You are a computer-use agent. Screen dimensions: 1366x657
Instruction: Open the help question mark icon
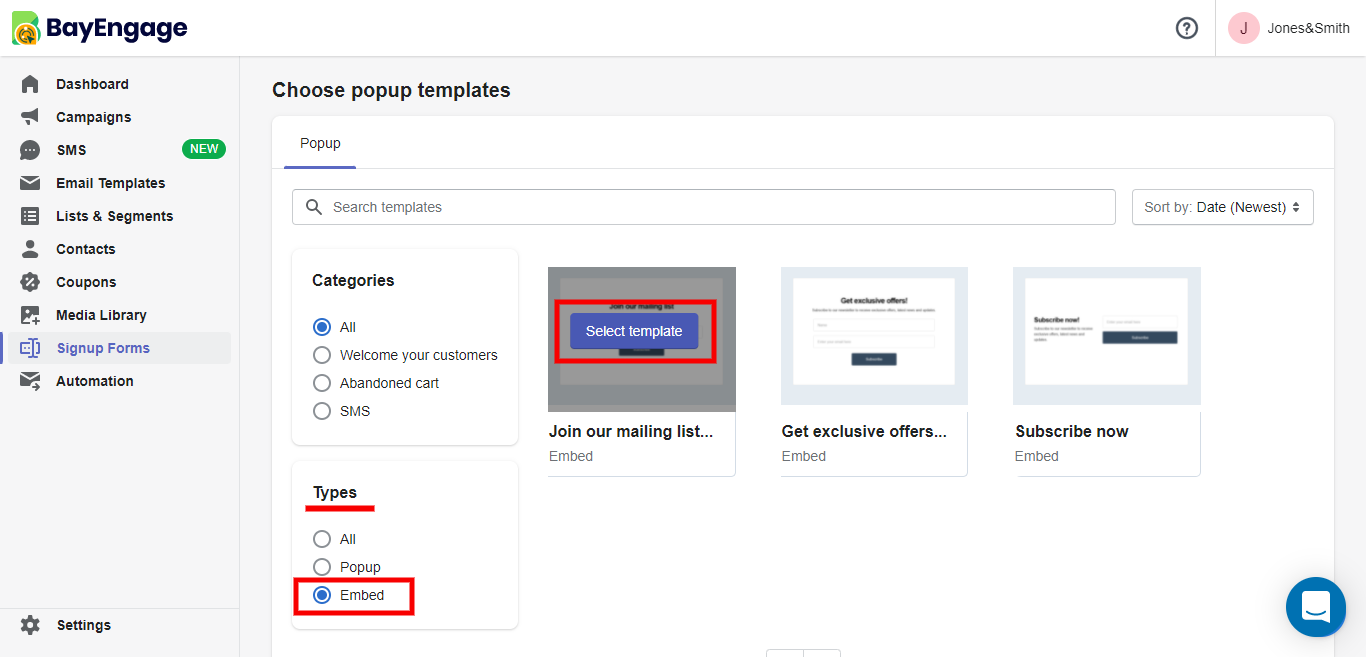[x=1187, y=28]
